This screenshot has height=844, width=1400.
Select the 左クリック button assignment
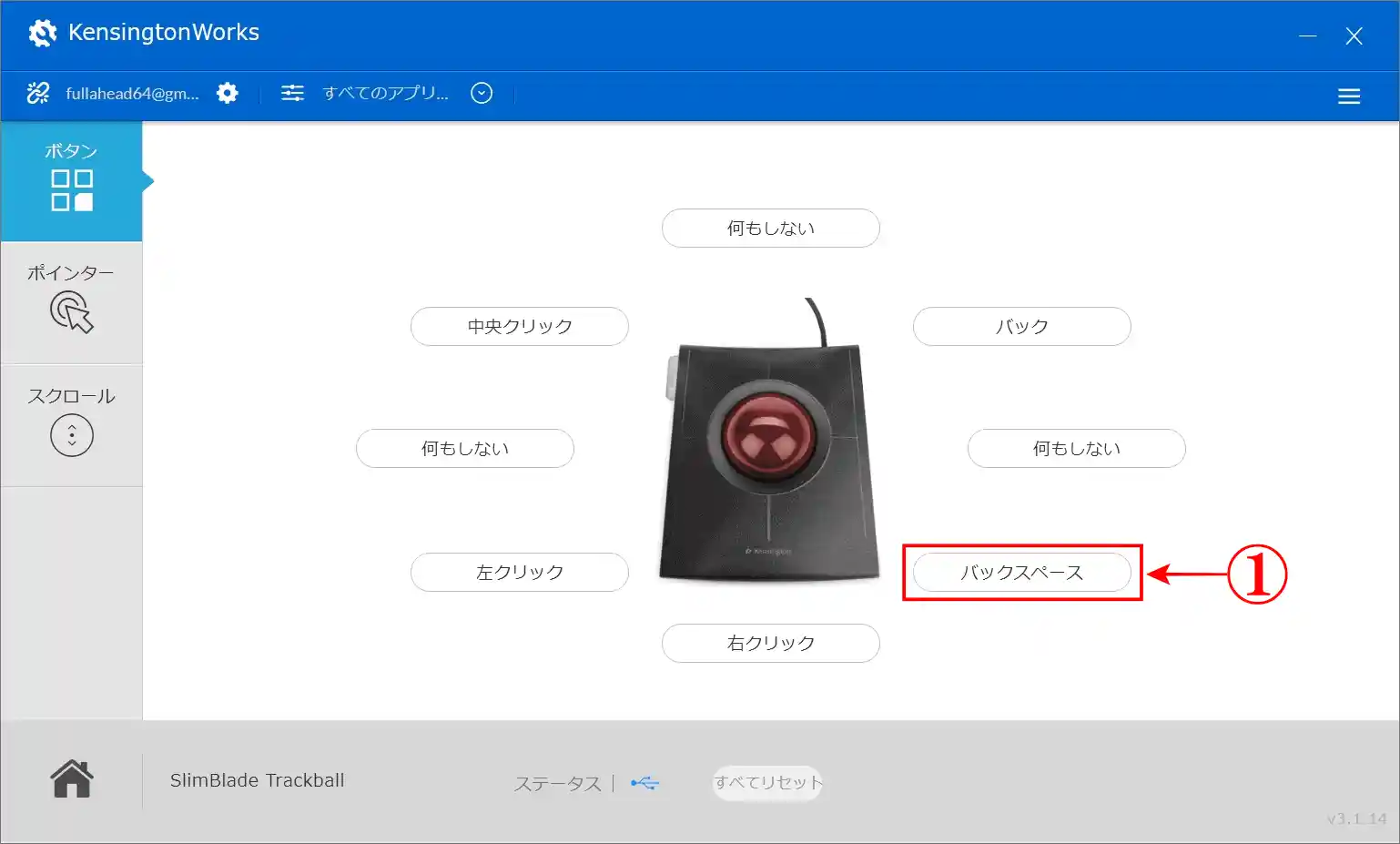coord(520,573)
